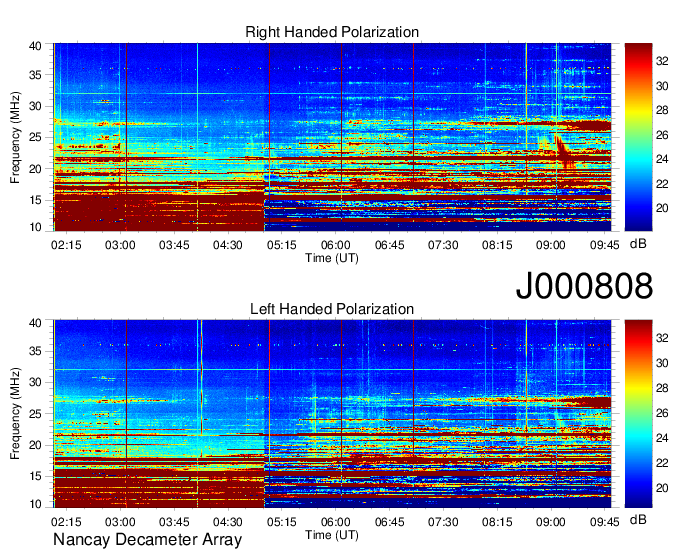Click "Frequency (MHz)" axis label of Right Handed plot
This screenshot has width=680, height=552.
coord(15,137)
